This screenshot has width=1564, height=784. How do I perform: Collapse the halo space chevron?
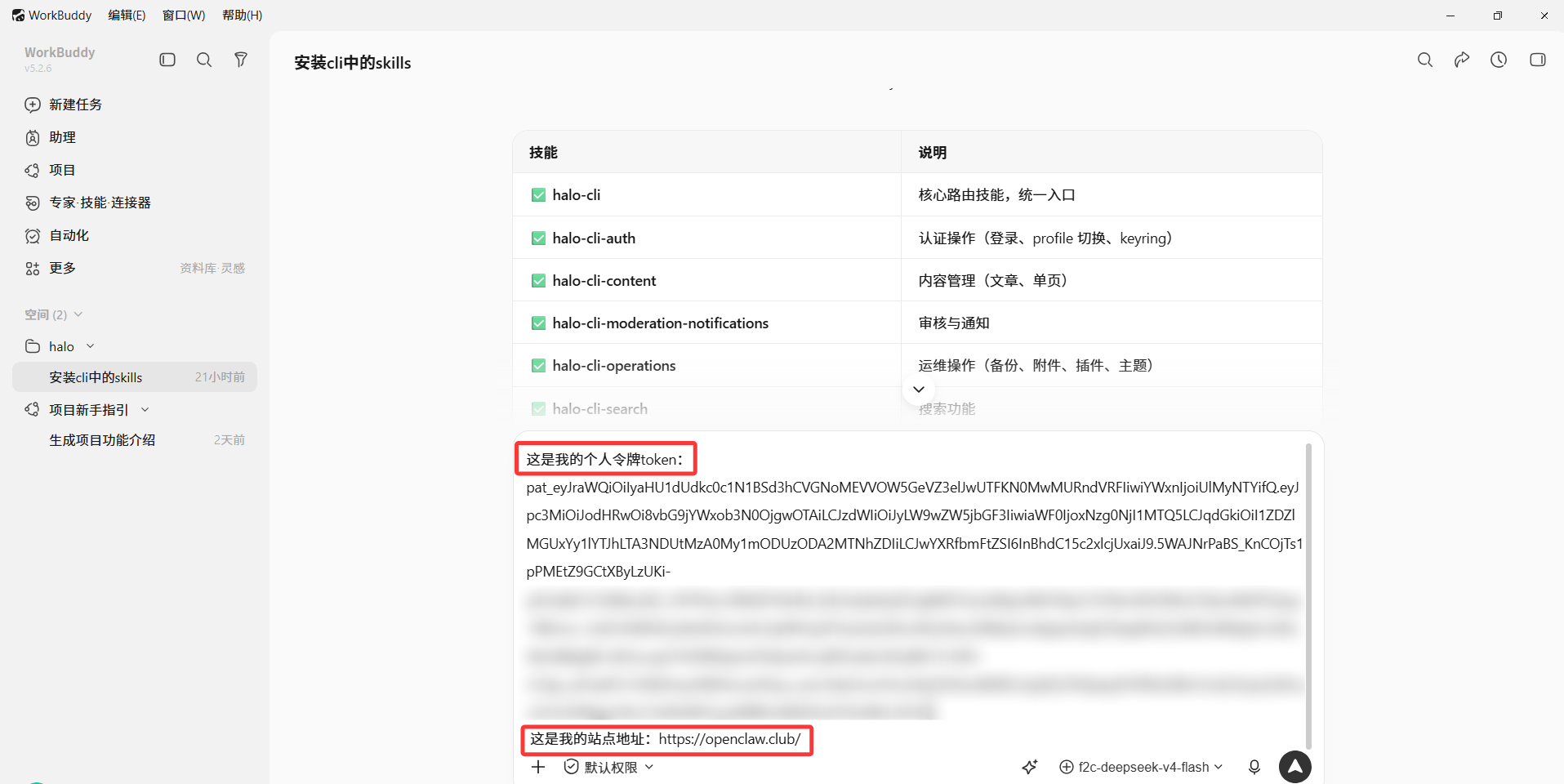click(91, 346)
